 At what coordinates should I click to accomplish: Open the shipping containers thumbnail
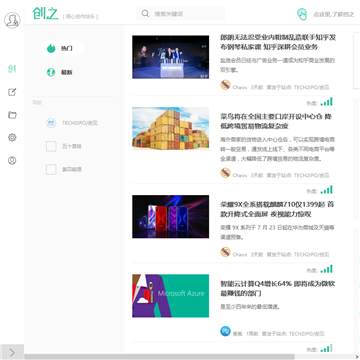[x=171, y=128]
